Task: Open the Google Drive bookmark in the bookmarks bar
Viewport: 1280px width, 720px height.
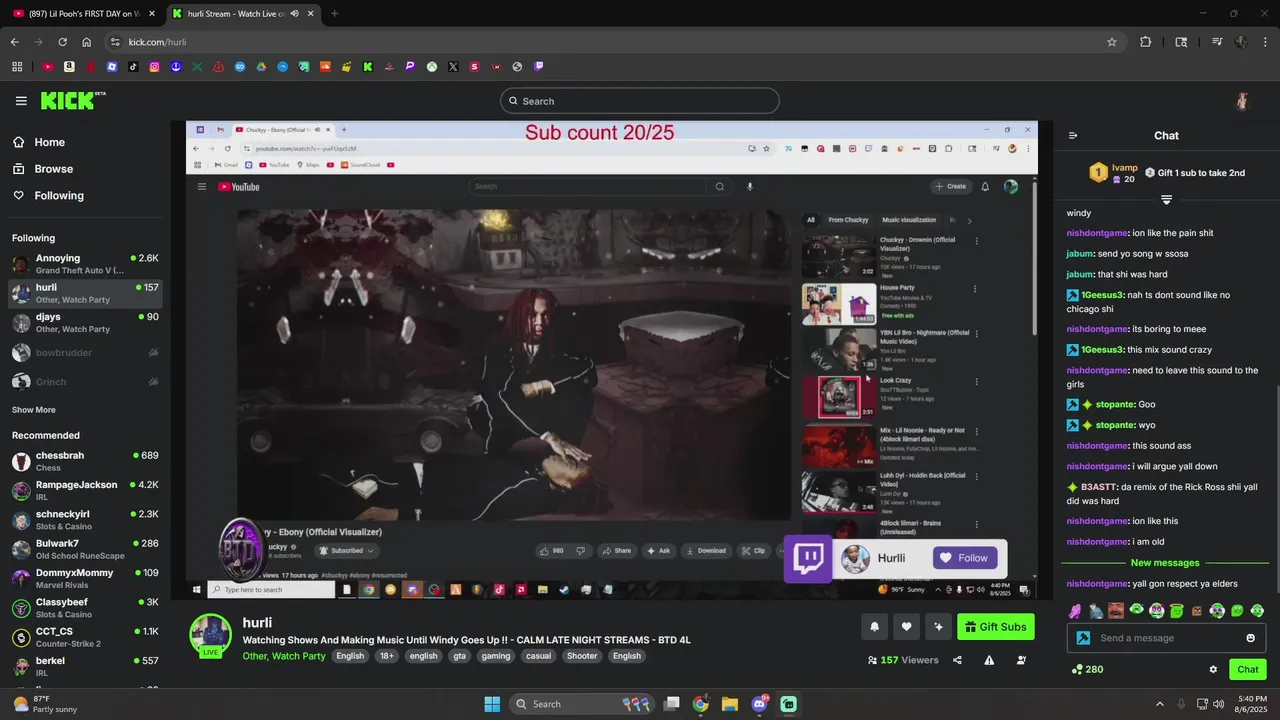Action: [x=261, y=67]
